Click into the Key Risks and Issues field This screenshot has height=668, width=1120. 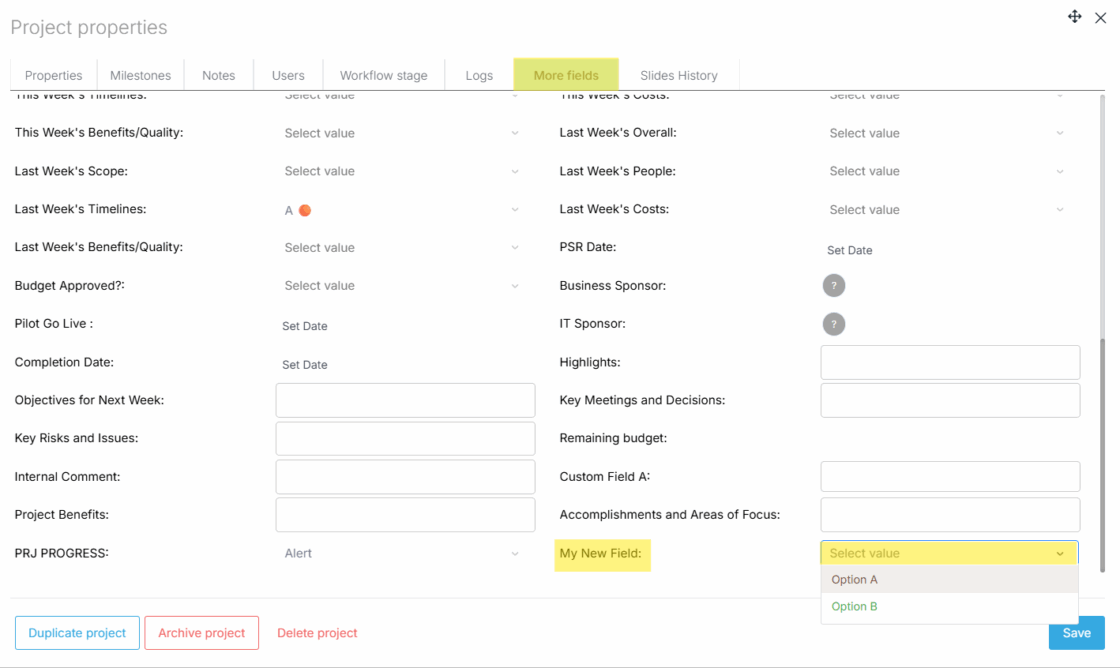405,439
